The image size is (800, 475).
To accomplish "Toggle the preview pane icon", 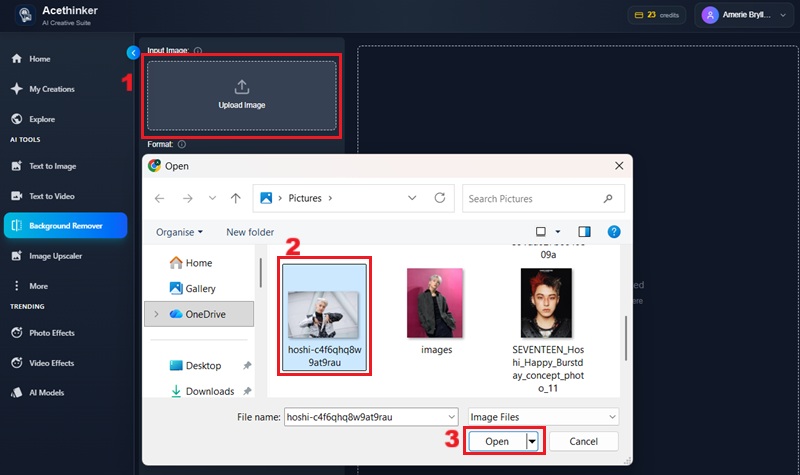I will (x=586, y=232).
